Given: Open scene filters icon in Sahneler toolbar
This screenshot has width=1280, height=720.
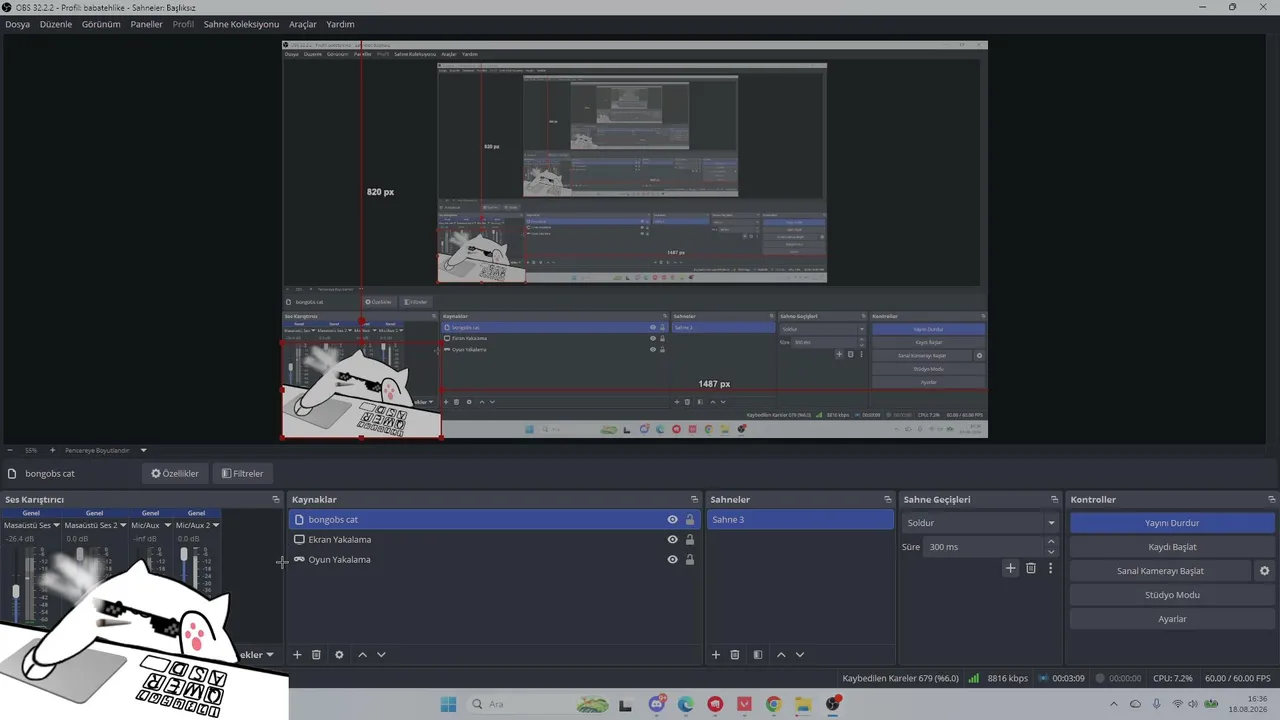Looking at the screenshot, I should (x=758, y=655).
